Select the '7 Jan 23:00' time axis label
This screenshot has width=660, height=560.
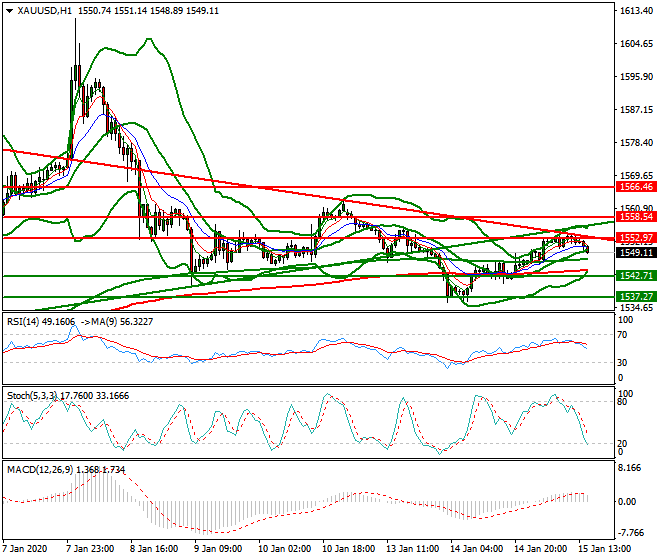90,549
